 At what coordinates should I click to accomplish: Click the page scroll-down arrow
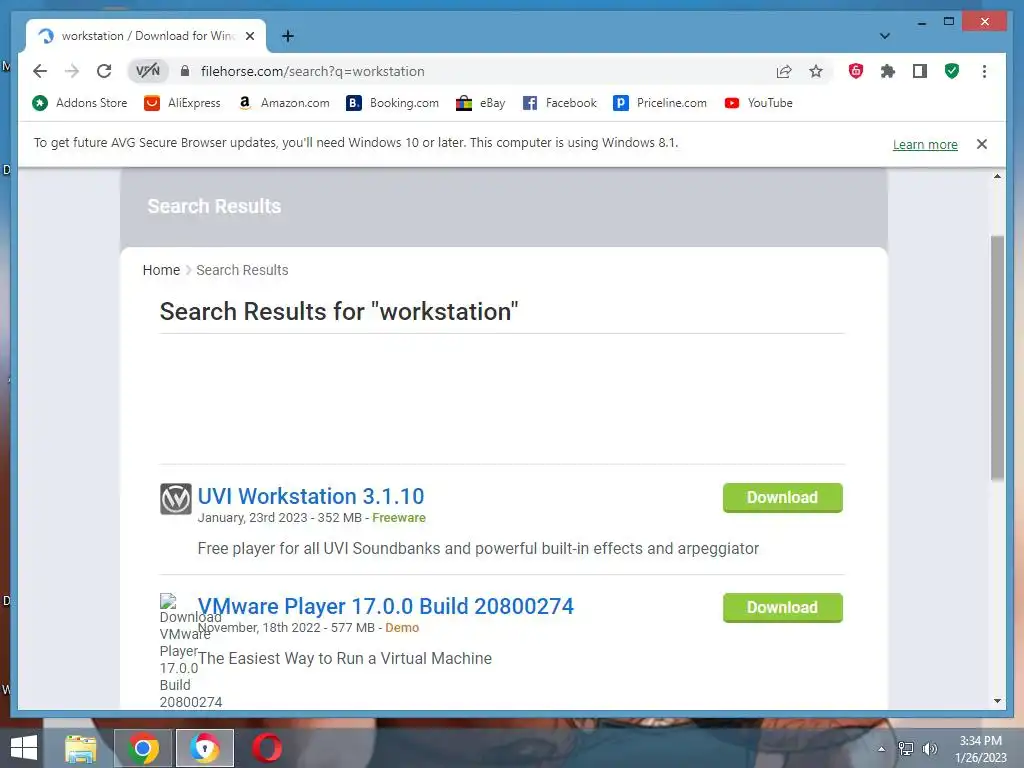click(x=997, y=701)
